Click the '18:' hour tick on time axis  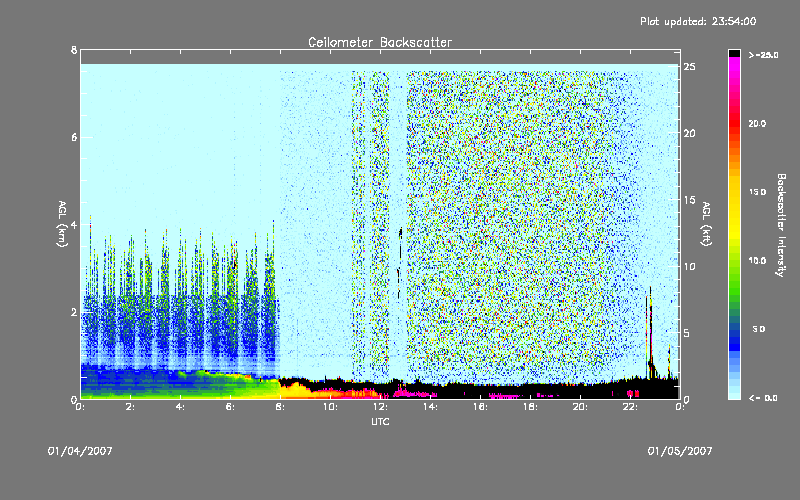[530, 407]
